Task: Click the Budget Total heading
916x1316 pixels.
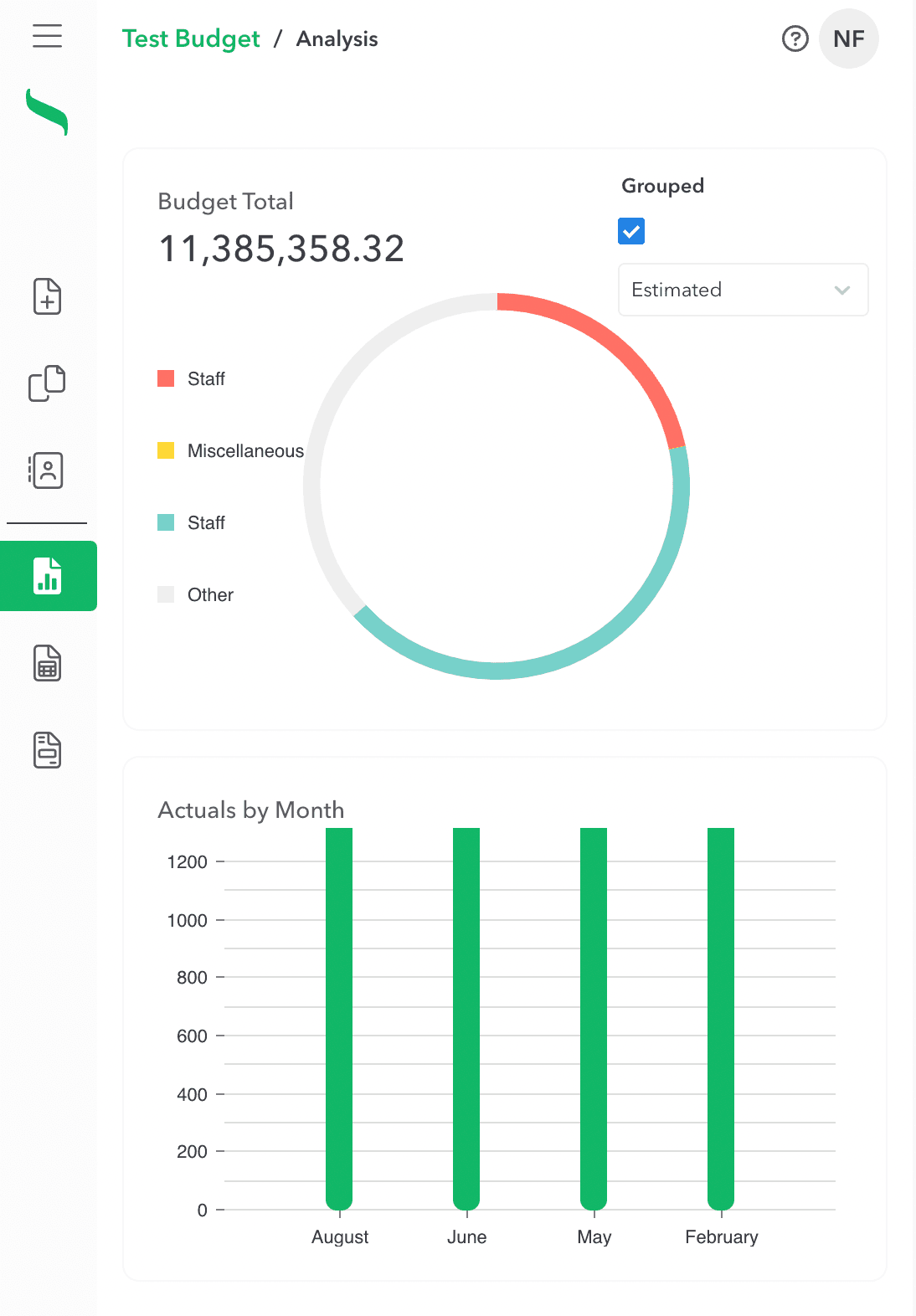Action: 225,201
